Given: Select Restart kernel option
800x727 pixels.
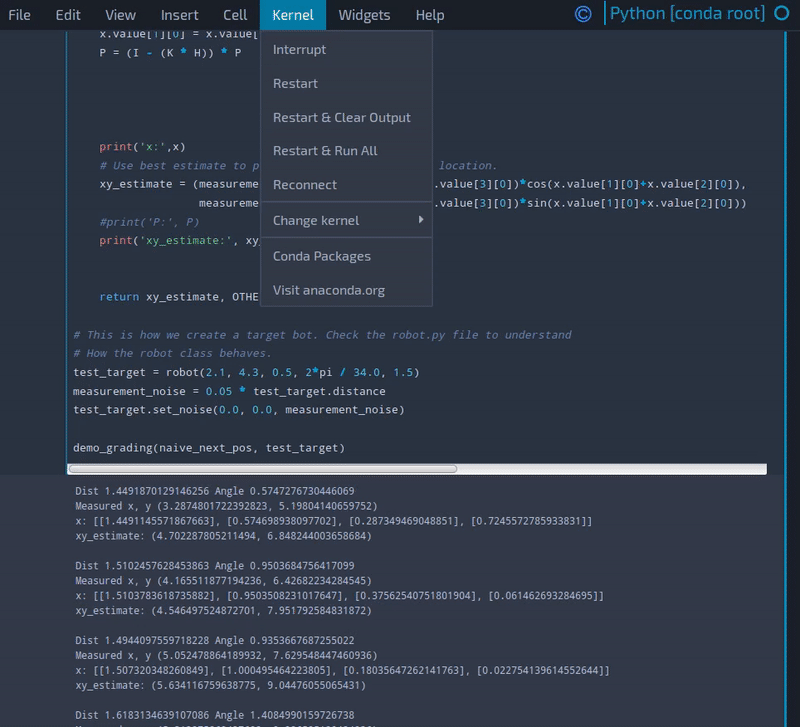Looking at the screenshot, I should tap(346, 83).
